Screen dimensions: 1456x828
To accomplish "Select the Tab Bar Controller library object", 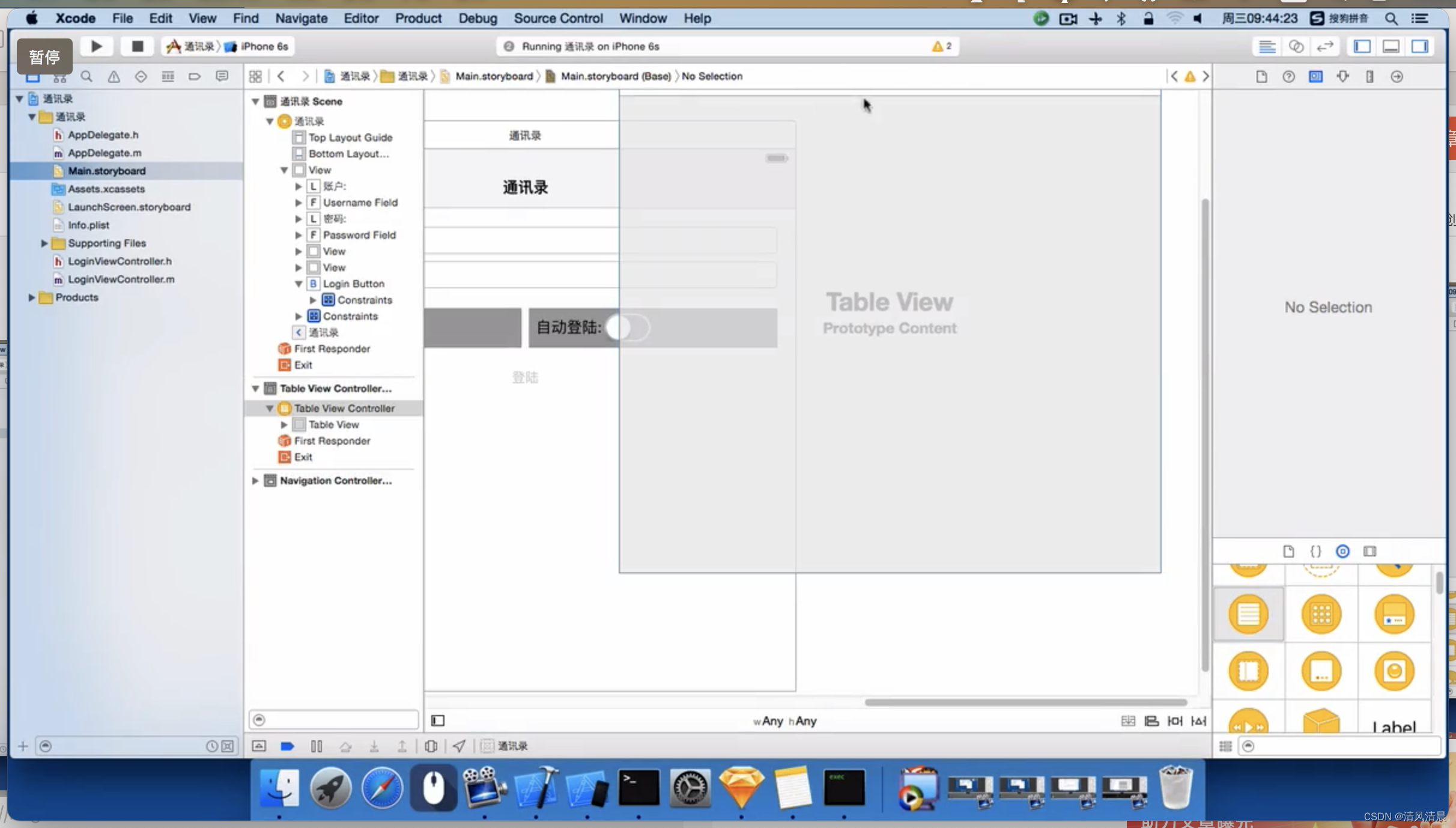I will click(x=1394, y=614).
